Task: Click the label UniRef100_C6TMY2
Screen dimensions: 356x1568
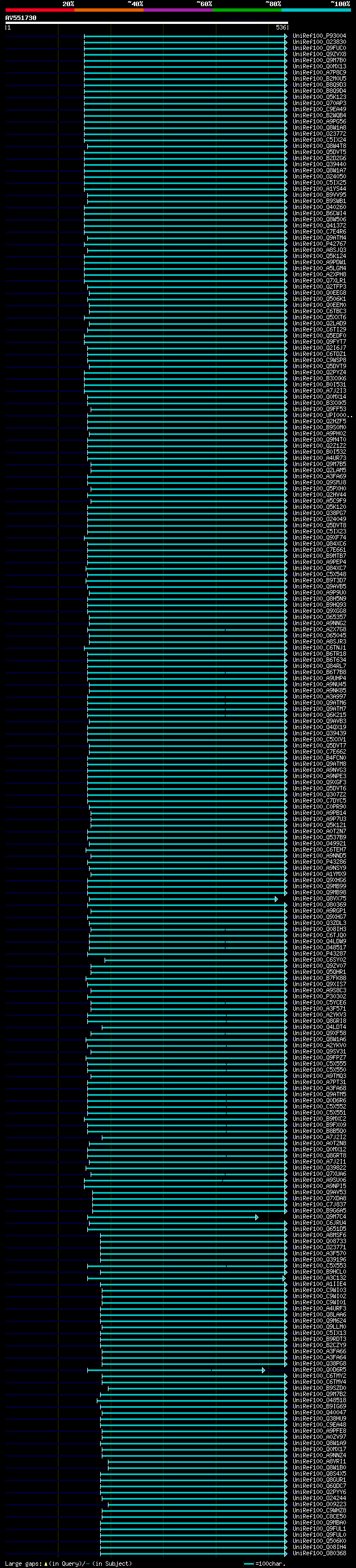Action: point(319,1376)
